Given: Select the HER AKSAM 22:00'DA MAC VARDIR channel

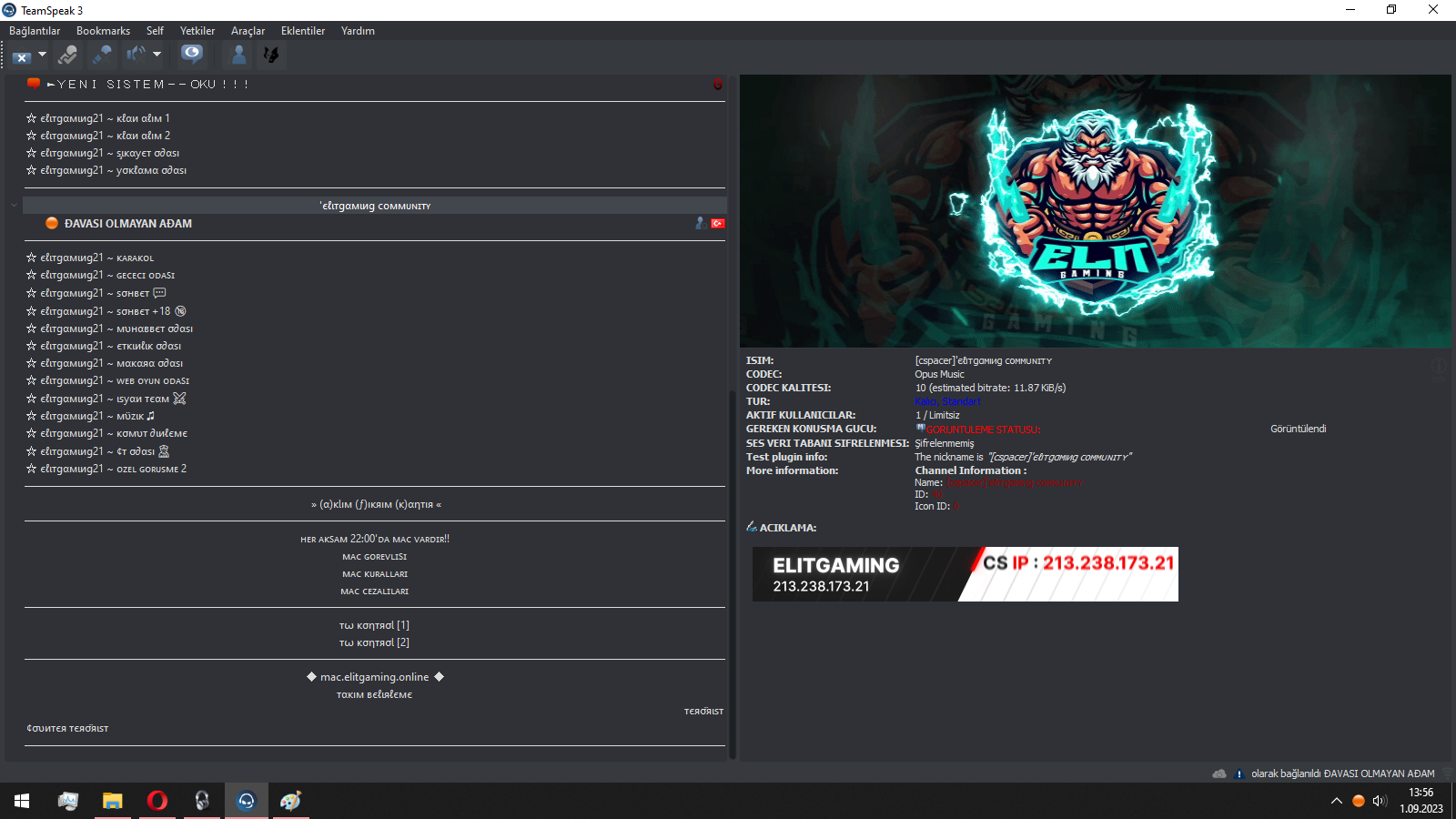Looking at the screenshot, I should coord(374,539).
